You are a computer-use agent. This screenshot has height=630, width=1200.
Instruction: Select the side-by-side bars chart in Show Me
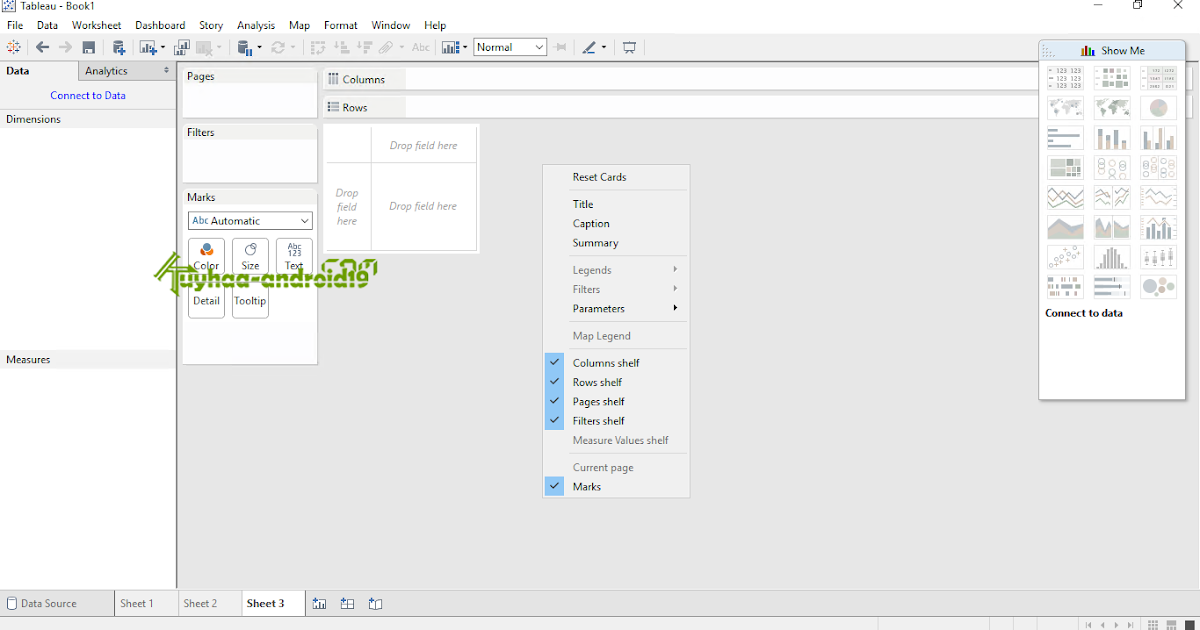coord(1159,138)
